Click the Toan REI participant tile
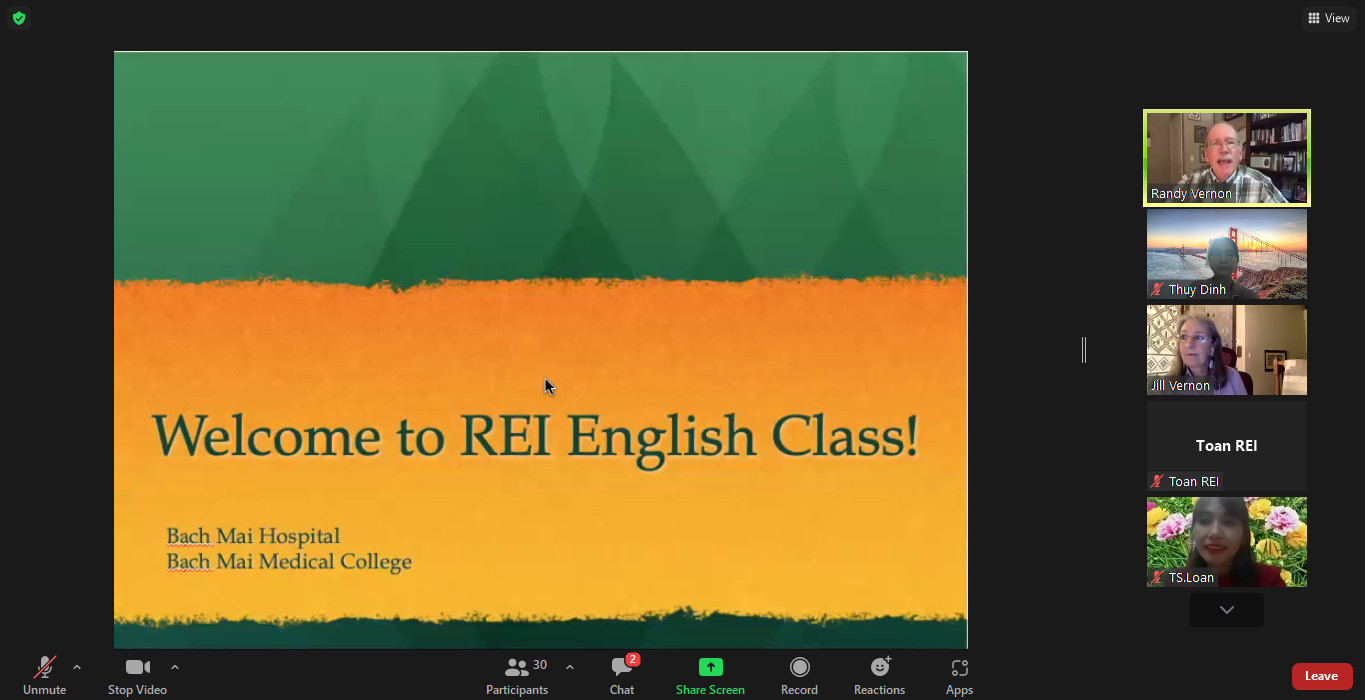The height and width of the screenshot is (700, 1365). click(1226, 446)
